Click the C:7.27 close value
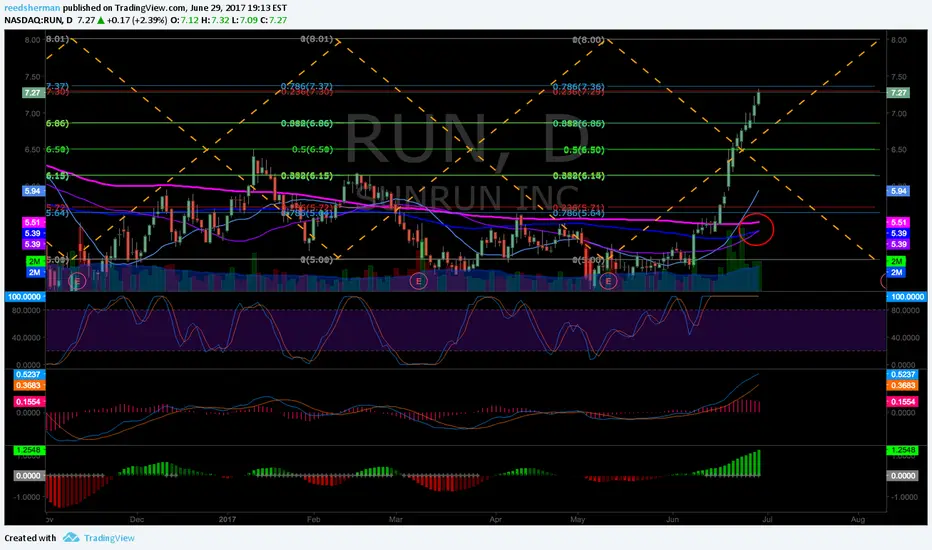 point(273,20)
